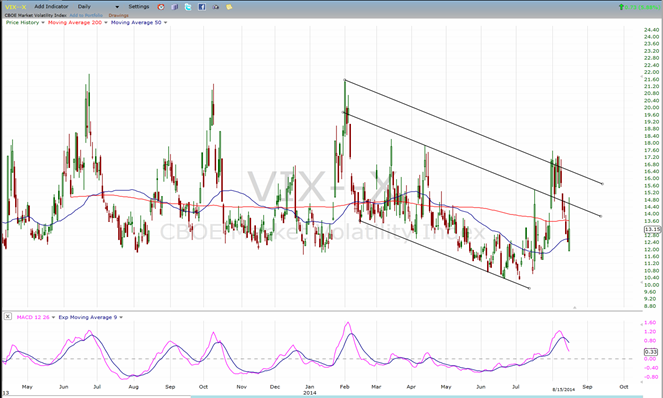Click the Add to Portfolio link

coord(86,15)
